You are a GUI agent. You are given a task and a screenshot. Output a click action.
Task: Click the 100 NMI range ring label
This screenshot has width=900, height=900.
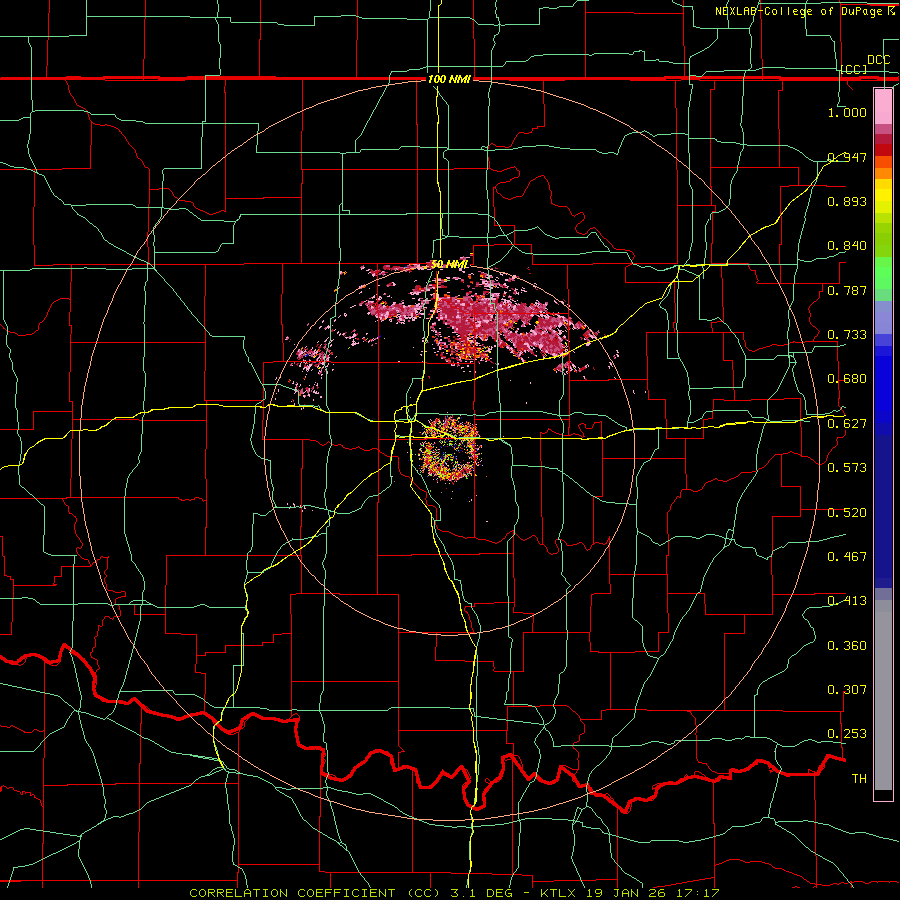[x=449, y=79]
